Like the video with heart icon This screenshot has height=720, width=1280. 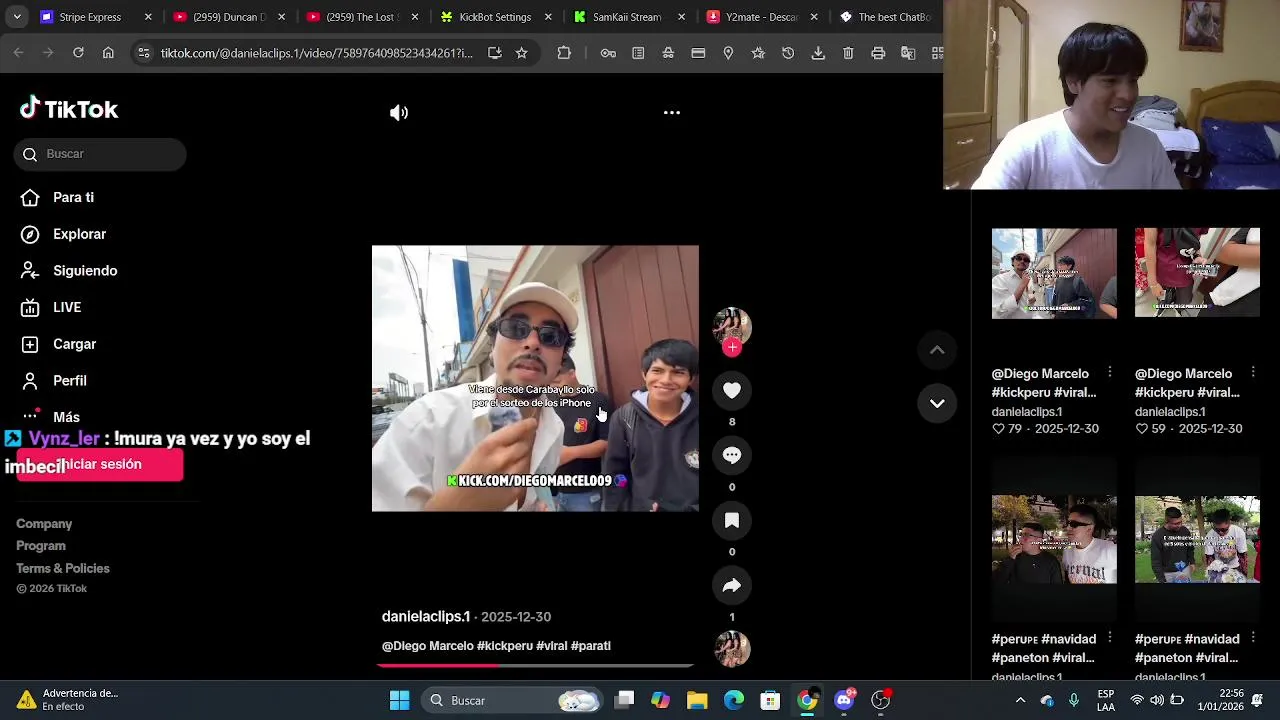click(x=732, y=391)
